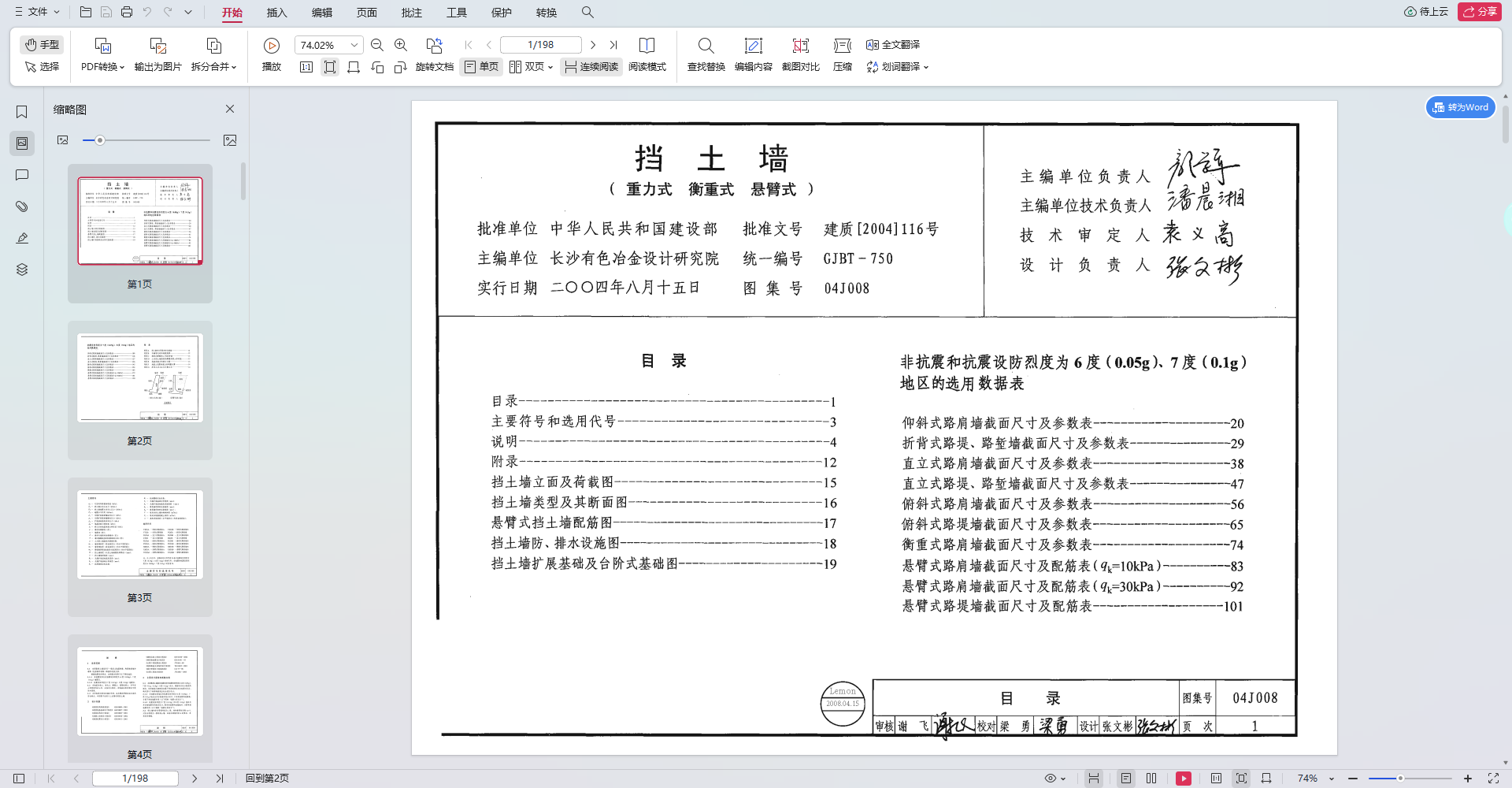Toggle 连续阅读 continuous reading
Viewport: 1512px width, 788px height.
click(x=591, y=67)
